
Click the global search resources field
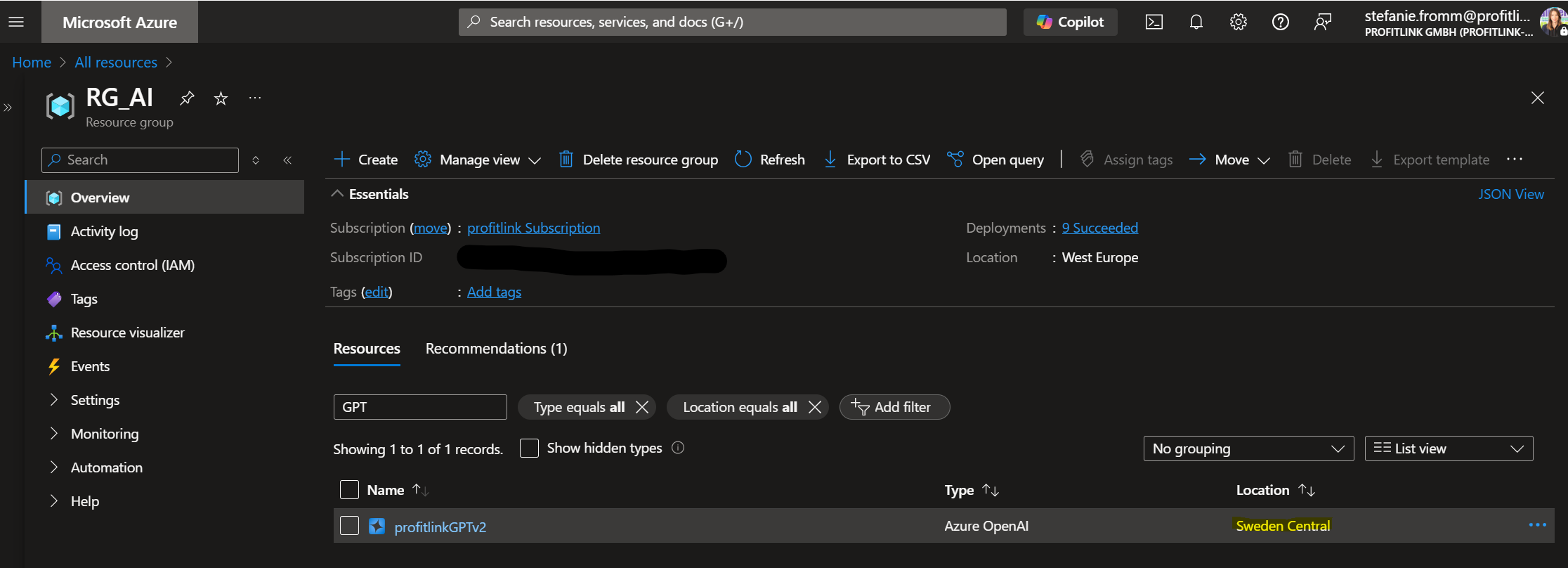point(732,22)
